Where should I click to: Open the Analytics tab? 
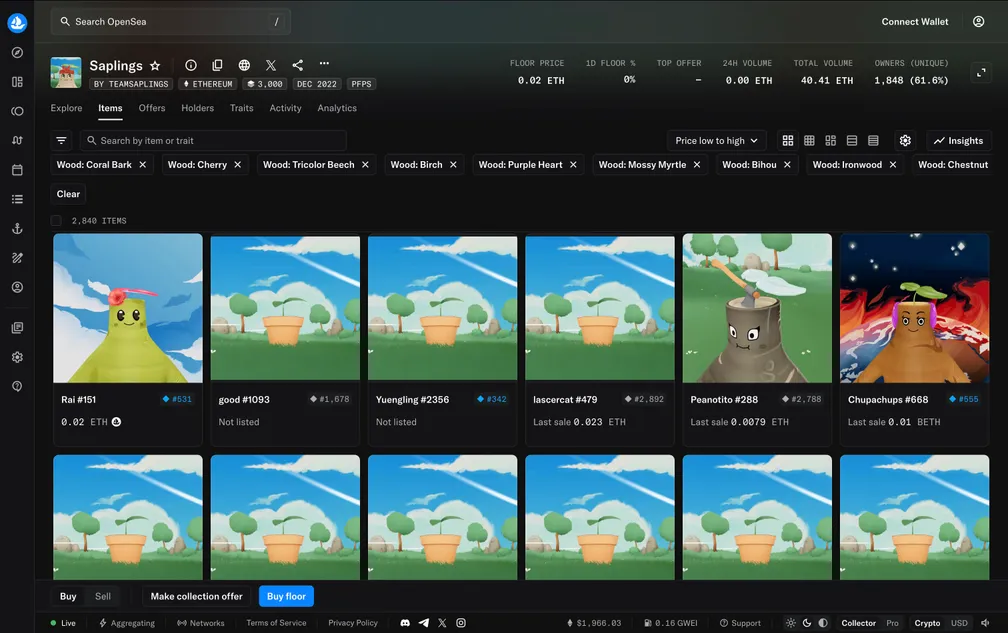click(337, 108)
